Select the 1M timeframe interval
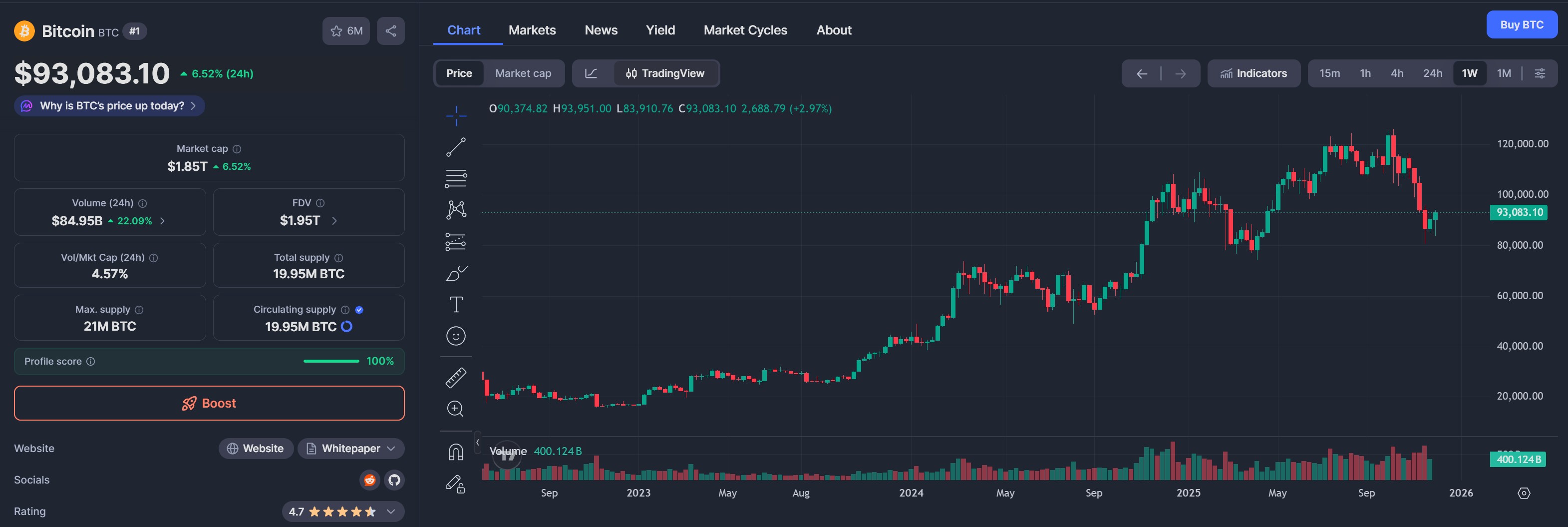 pos(1504,73)
